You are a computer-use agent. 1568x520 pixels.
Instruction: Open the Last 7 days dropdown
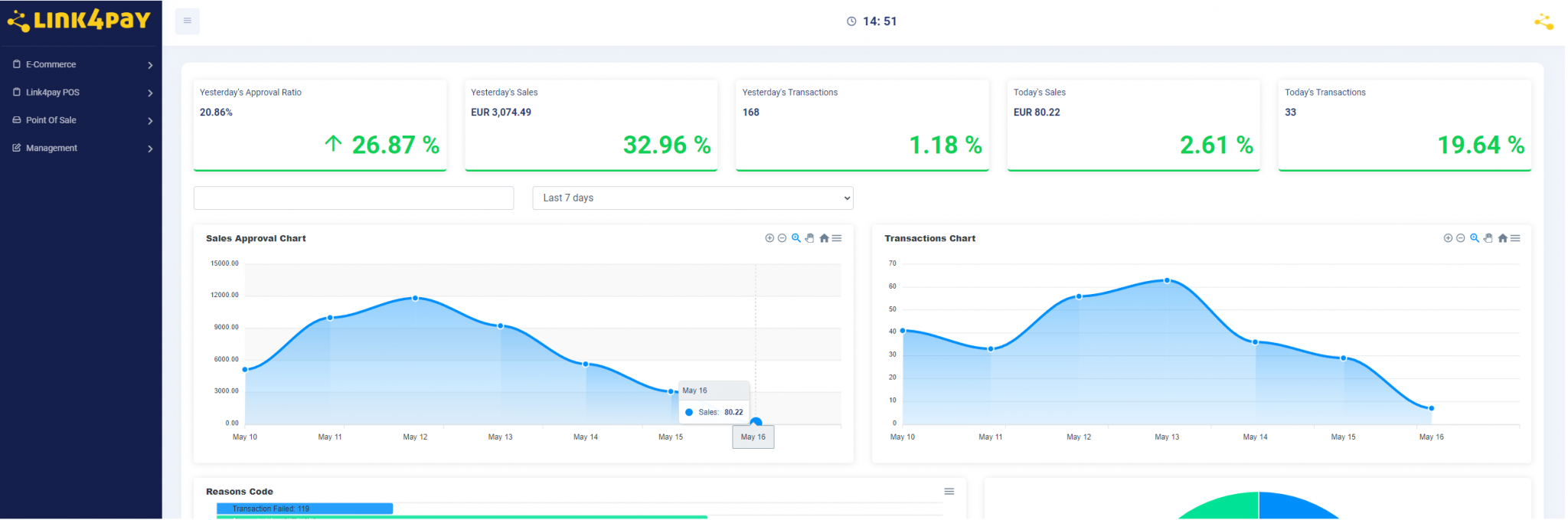pyautogui.click(x=692, y=198)
